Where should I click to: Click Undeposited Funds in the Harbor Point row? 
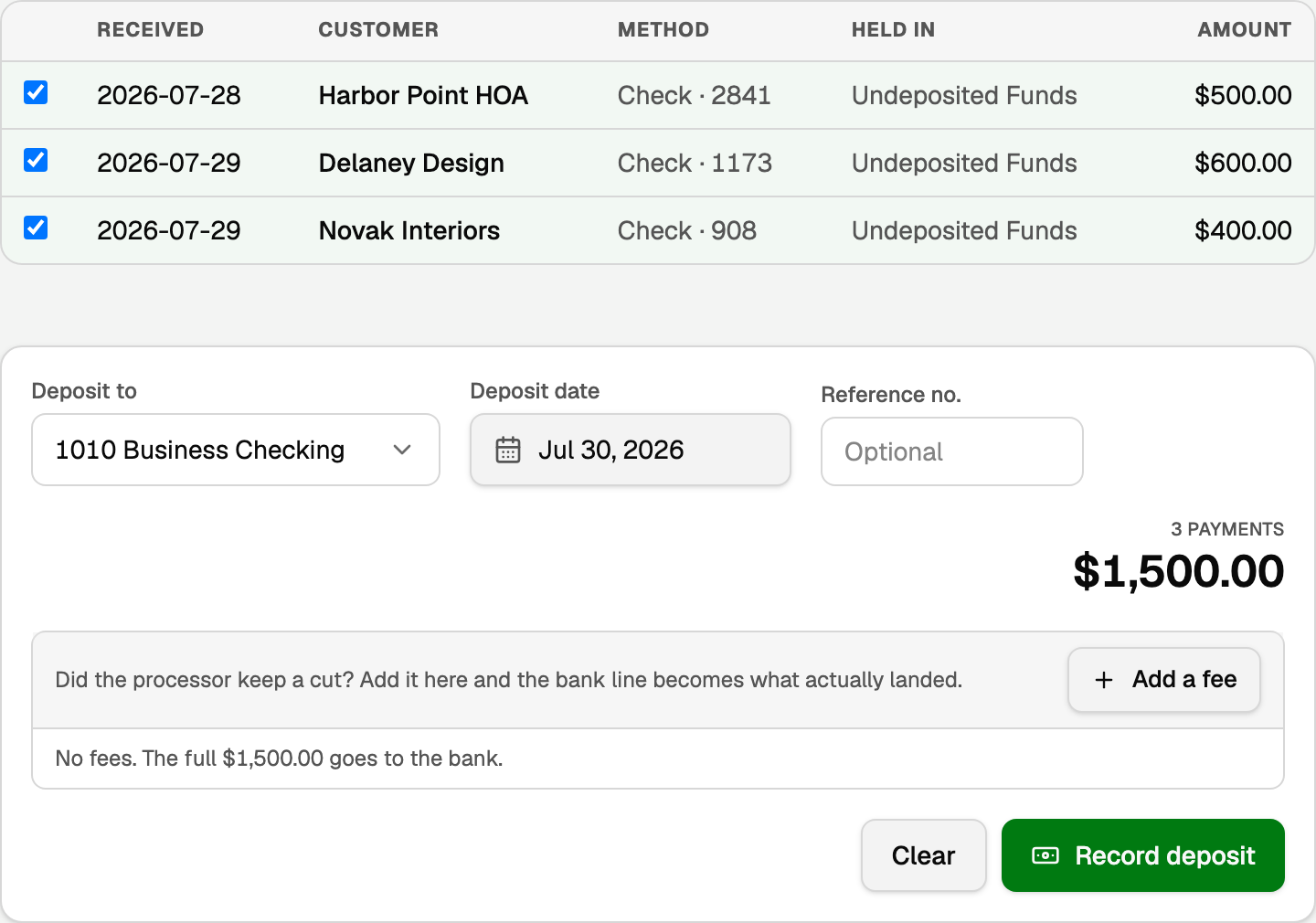pyautogui.click(x=964, y=95)
